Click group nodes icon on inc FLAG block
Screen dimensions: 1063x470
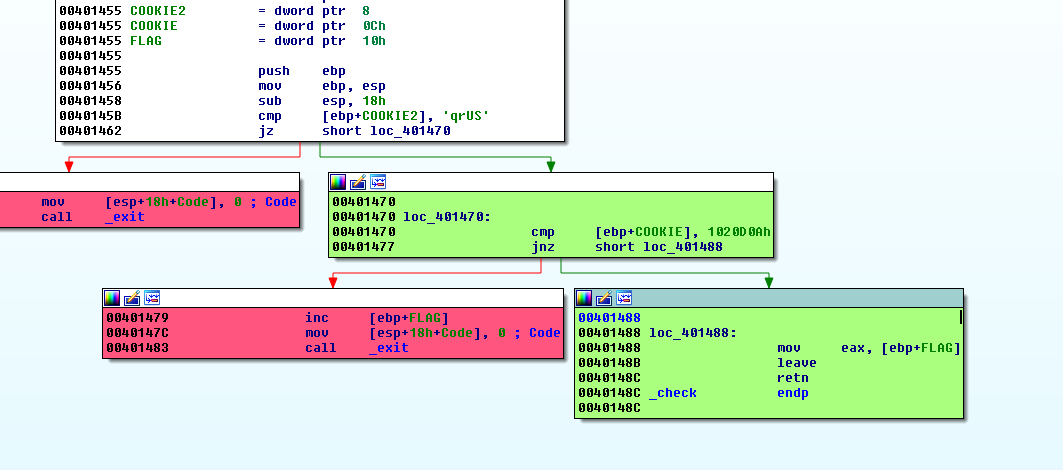click(152, 298)
